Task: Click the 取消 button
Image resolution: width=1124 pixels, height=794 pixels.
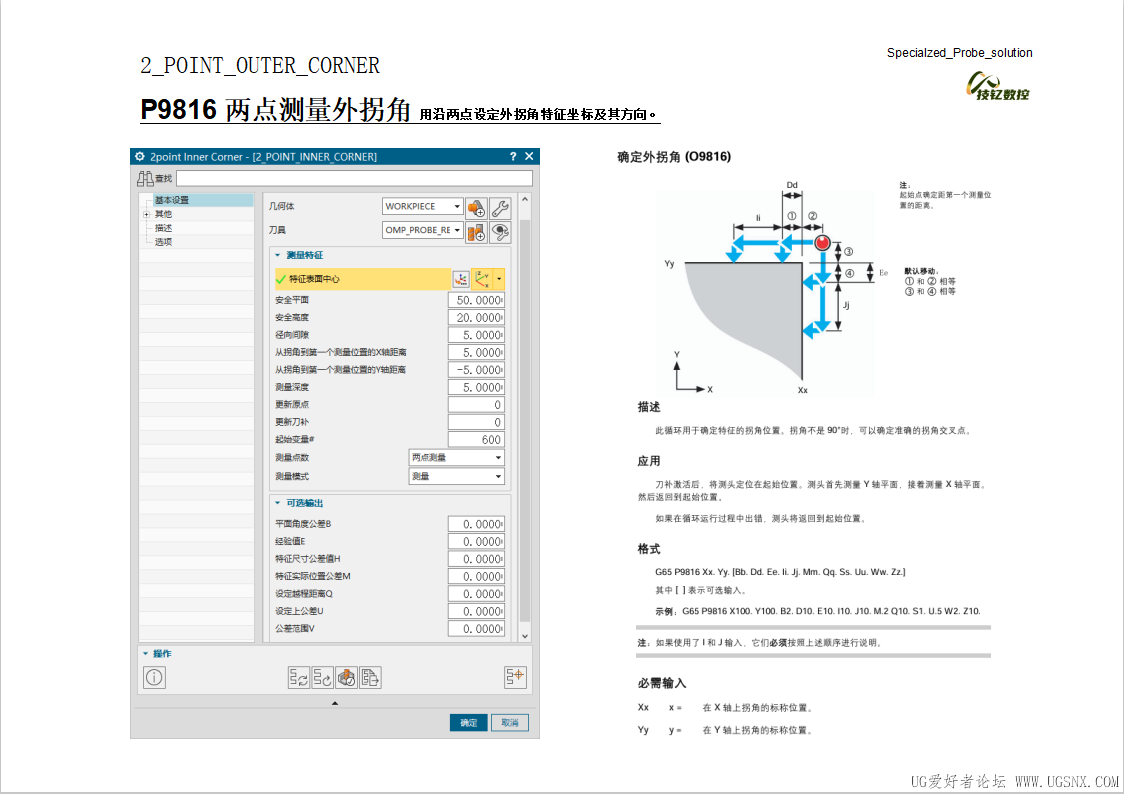Action: pos(510,722)
